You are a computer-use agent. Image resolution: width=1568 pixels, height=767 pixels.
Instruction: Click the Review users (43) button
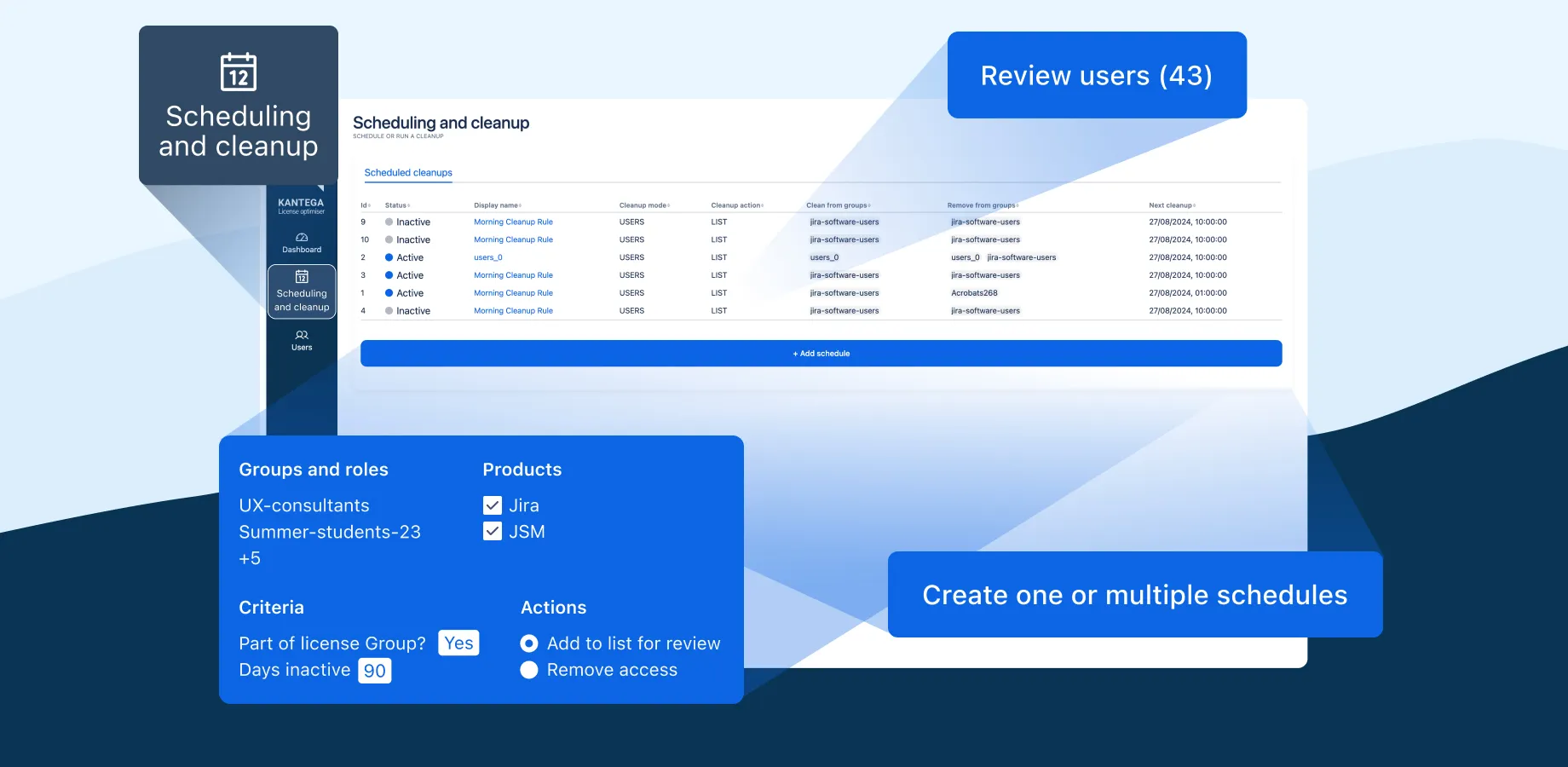point(1096,75)
